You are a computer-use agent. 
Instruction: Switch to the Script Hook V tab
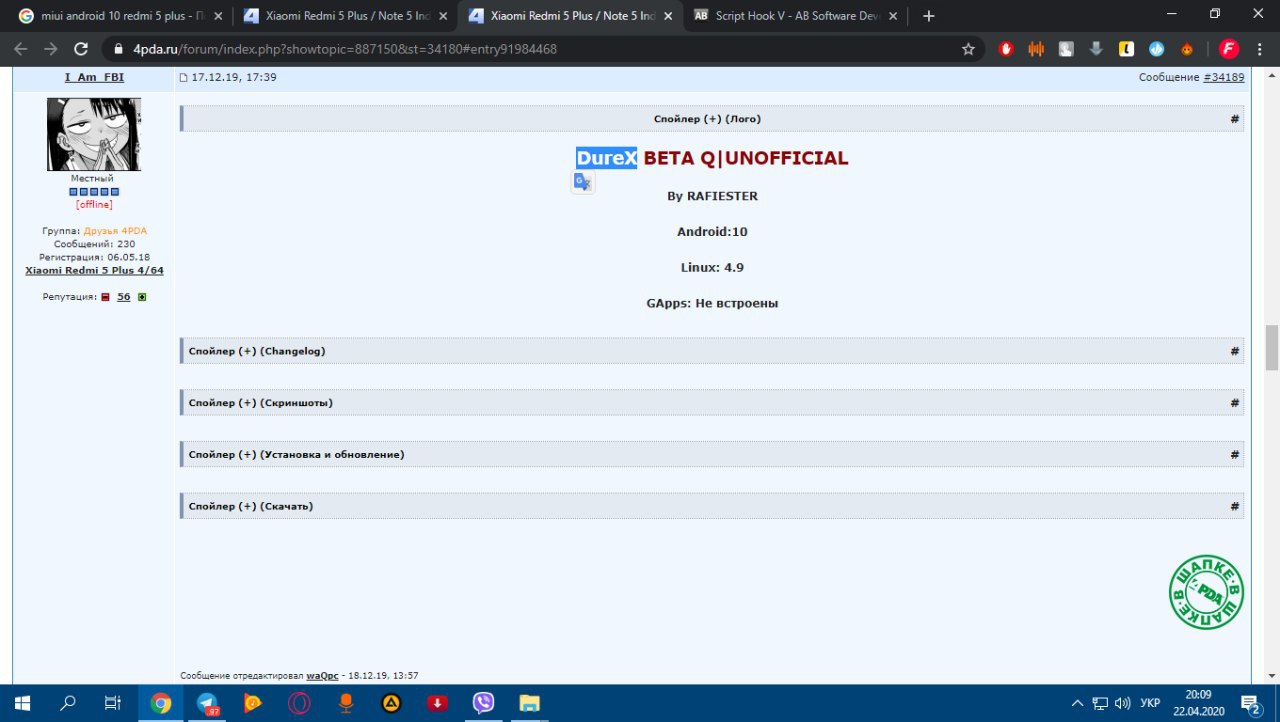pos(795,16)
